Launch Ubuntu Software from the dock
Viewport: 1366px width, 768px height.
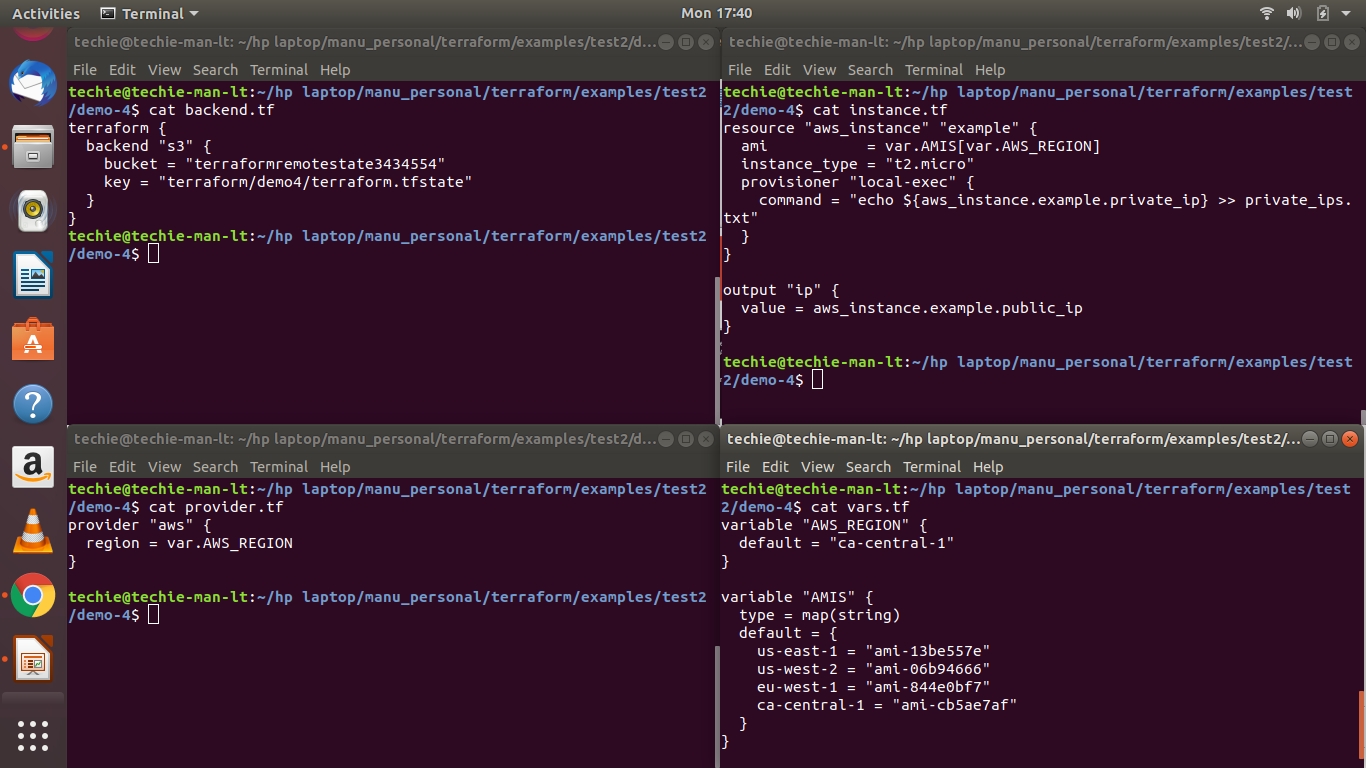tap(33, 340)
